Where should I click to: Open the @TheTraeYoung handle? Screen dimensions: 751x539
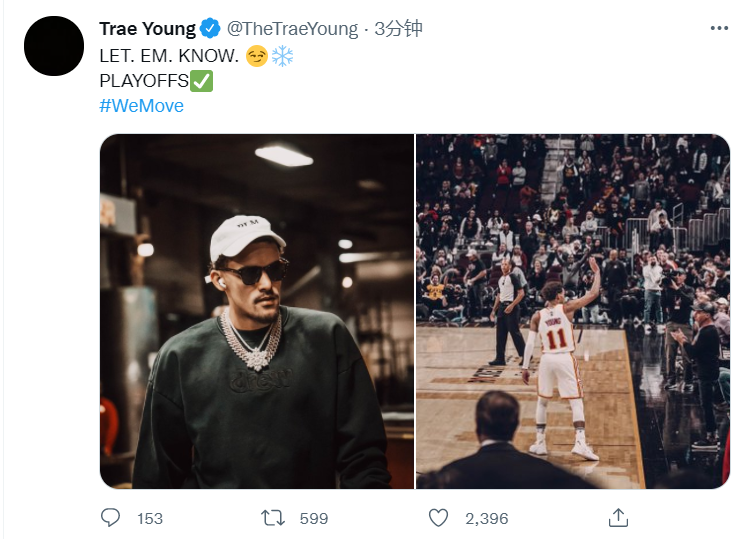pyautogui.click(x=292, y=29)
